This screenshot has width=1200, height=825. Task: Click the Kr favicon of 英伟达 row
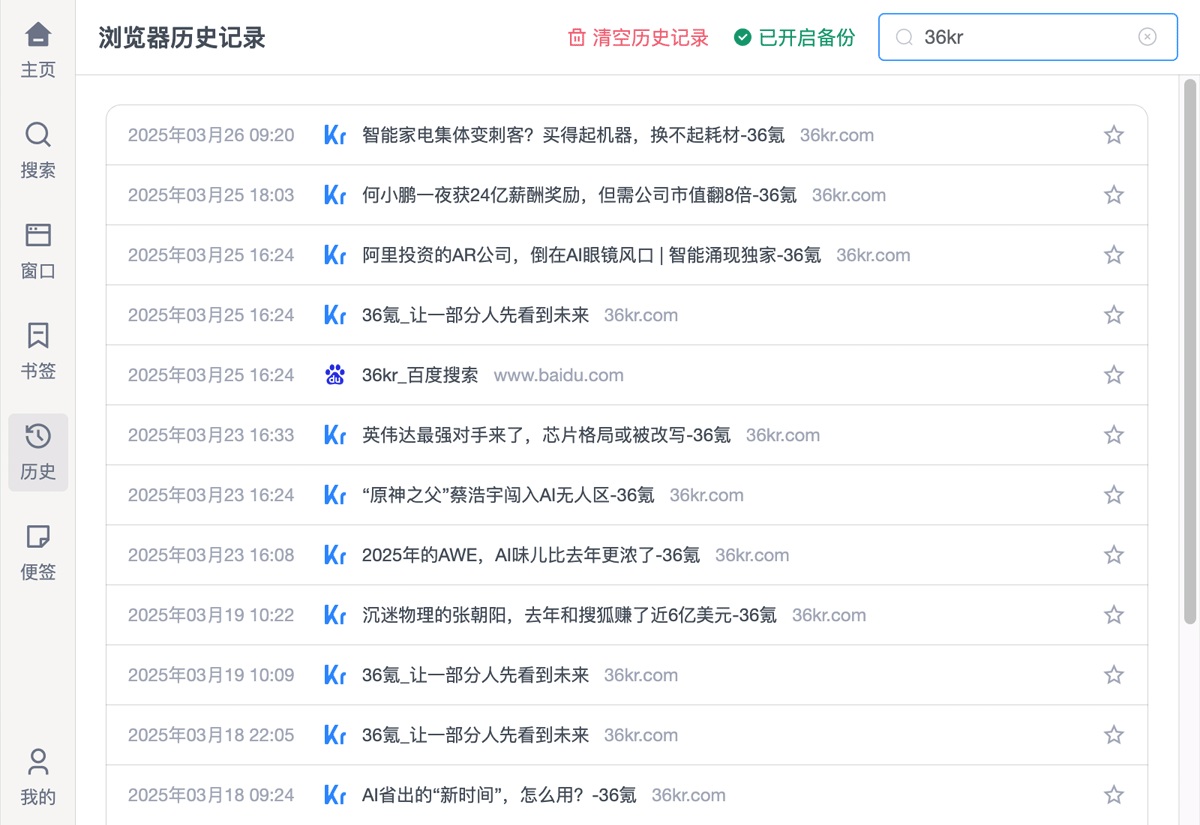coord(335,435)
